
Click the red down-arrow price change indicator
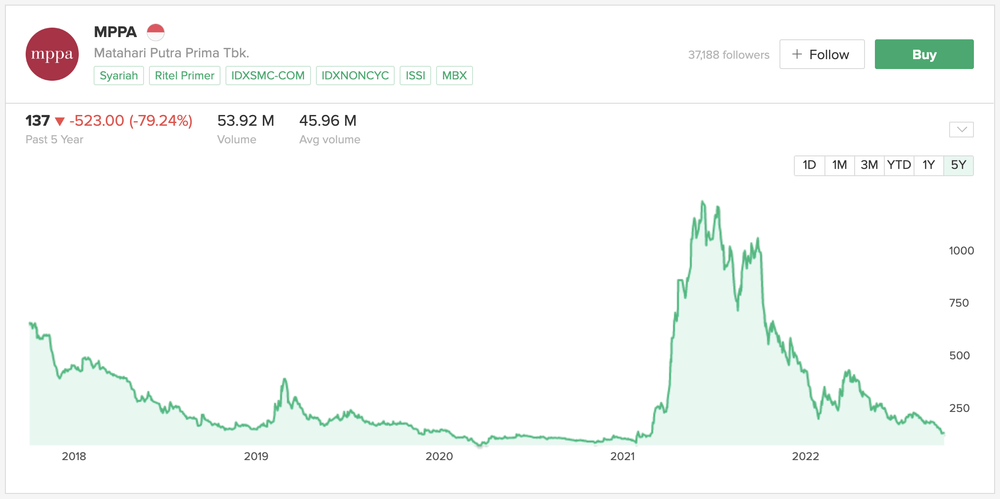coord(60,121)
